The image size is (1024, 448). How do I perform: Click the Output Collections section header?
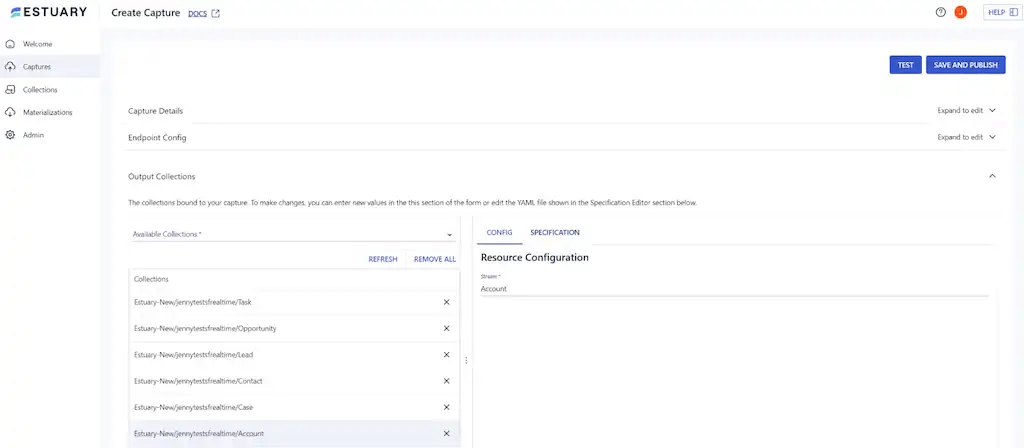161,176
